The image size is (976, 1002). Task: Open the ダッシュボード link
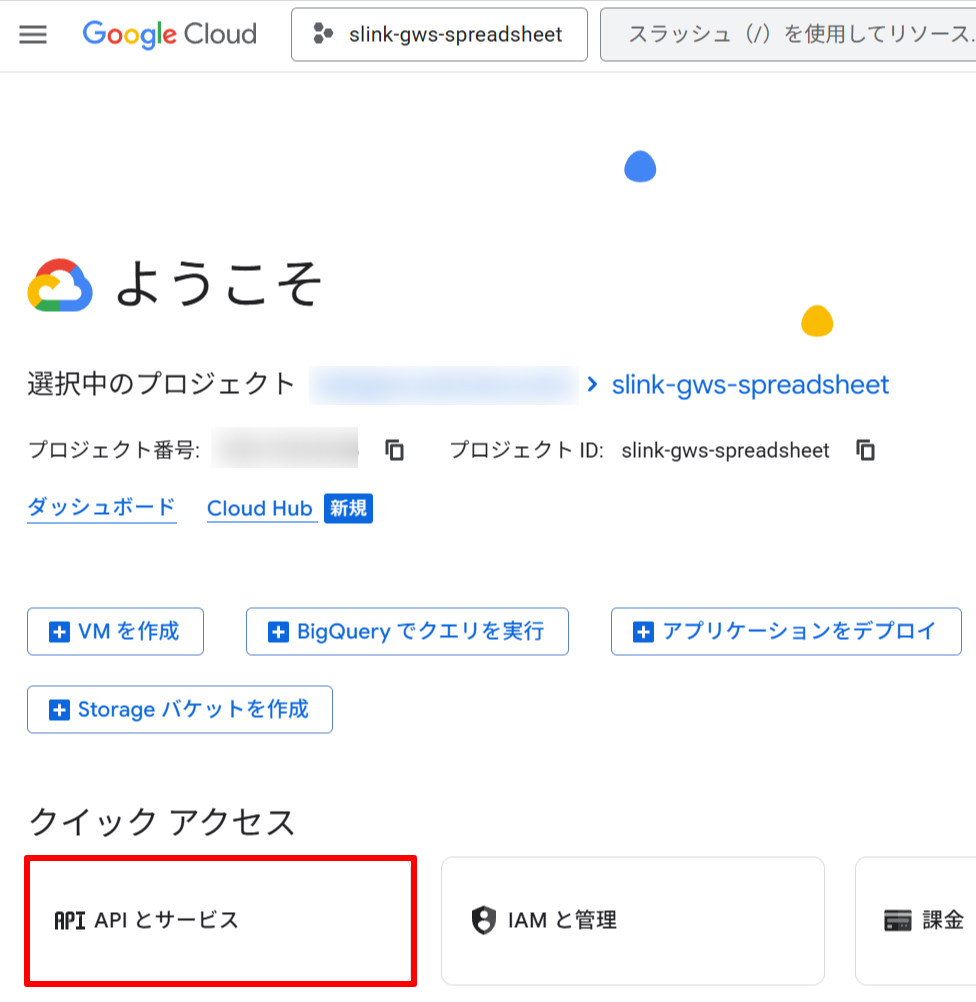tap(102, 508)
